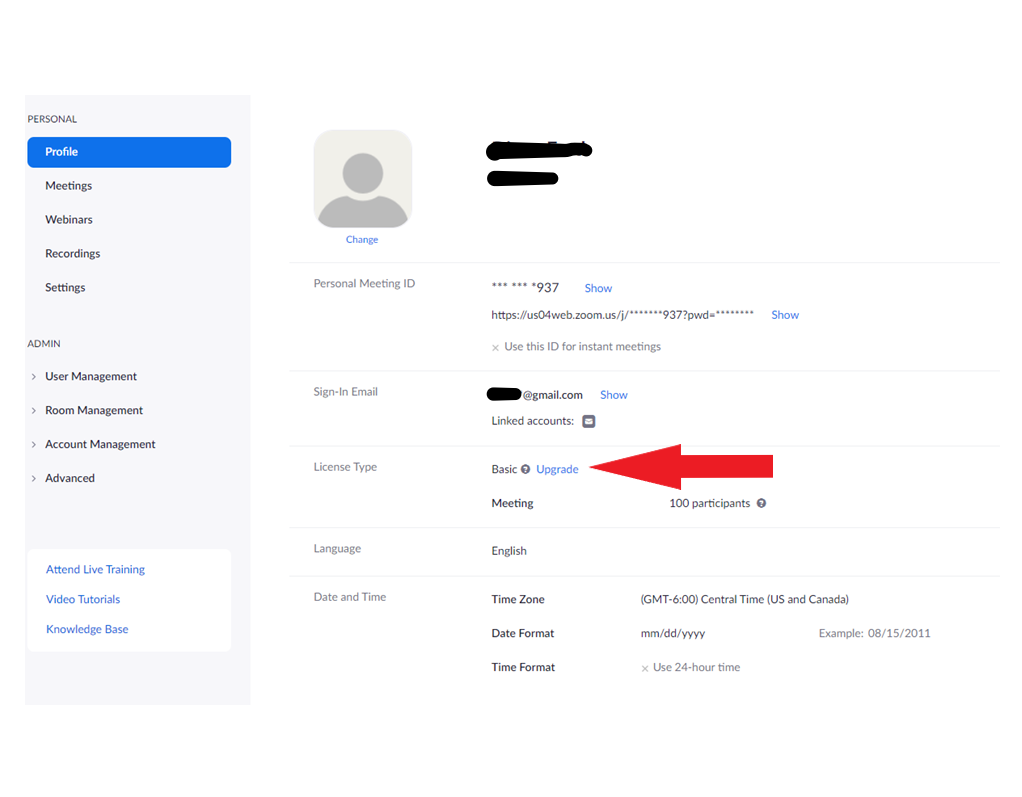Click the question mark next to 100 participants

[x=761, y=503]
